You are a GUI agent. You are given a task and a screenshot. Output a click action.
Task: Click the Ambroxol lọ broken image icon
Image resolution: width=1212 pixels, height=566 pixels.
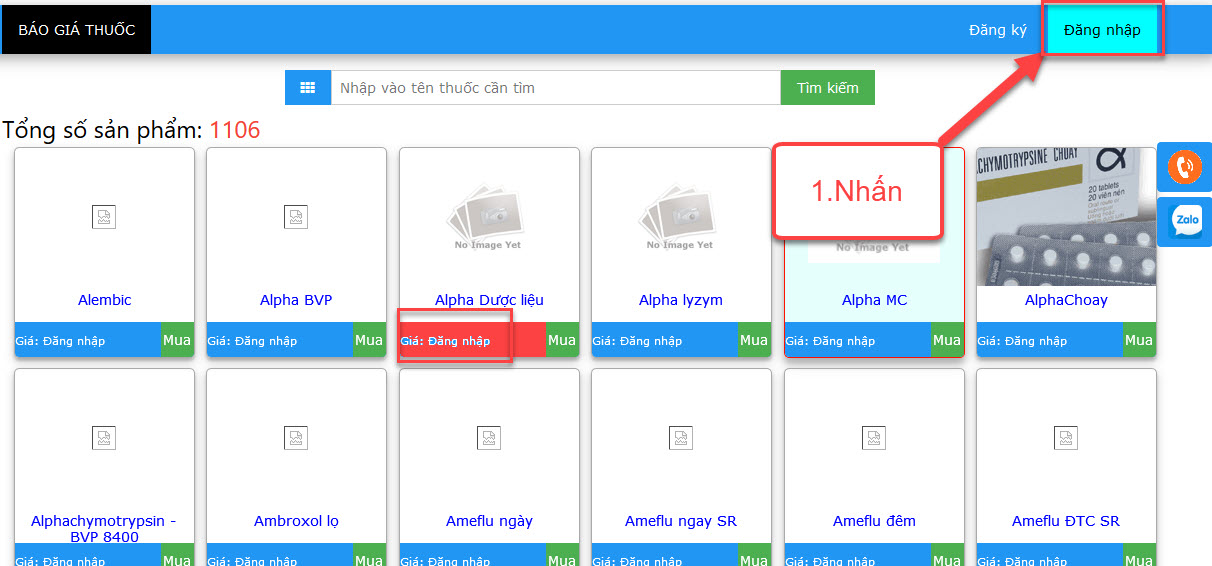[296, 437]
